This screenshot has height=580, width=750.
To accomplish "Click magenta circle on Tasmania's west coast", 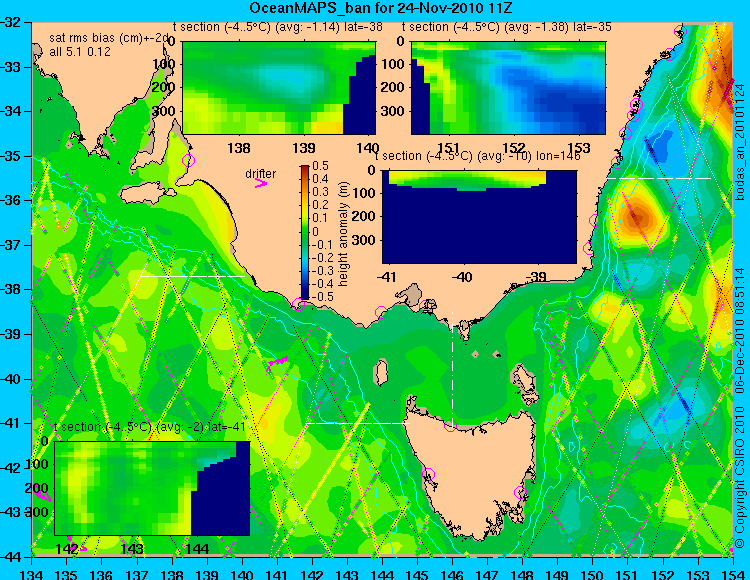I will tap(428, 474).
